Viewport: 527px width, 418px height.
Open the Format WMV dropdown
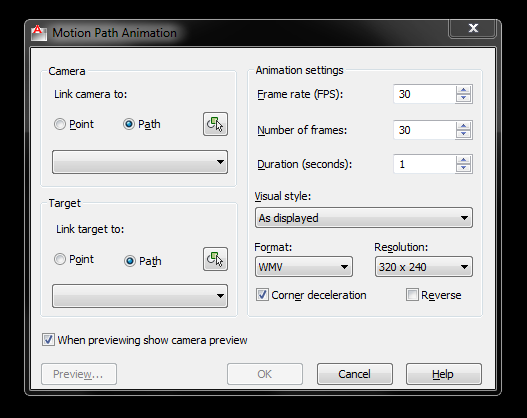304,267
